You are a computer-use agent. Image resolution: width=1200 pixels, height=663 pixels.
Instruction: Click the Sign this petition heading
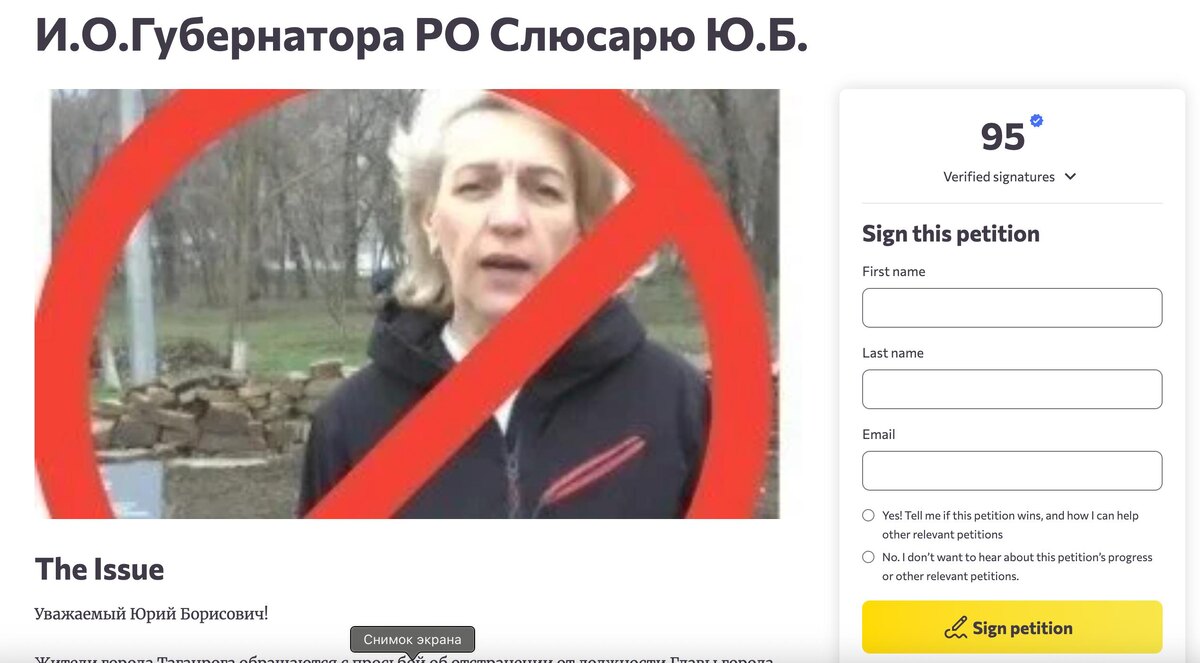coord(951,234)
